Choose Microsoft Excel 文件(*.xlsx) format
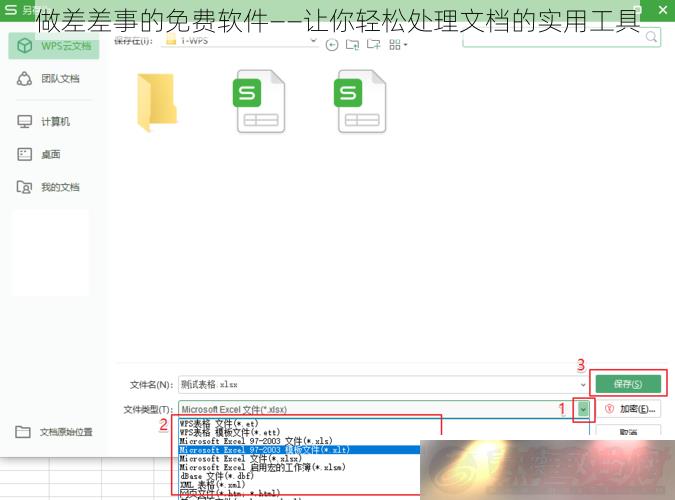 (299, 459)
